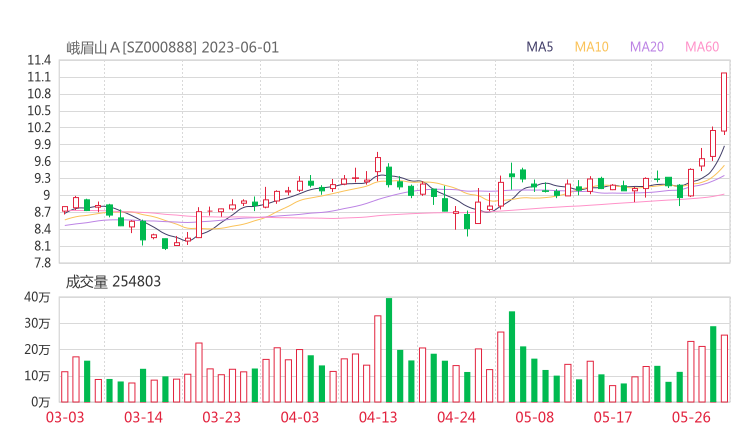Click the 11.4 price axis label

tap(39, 60)
